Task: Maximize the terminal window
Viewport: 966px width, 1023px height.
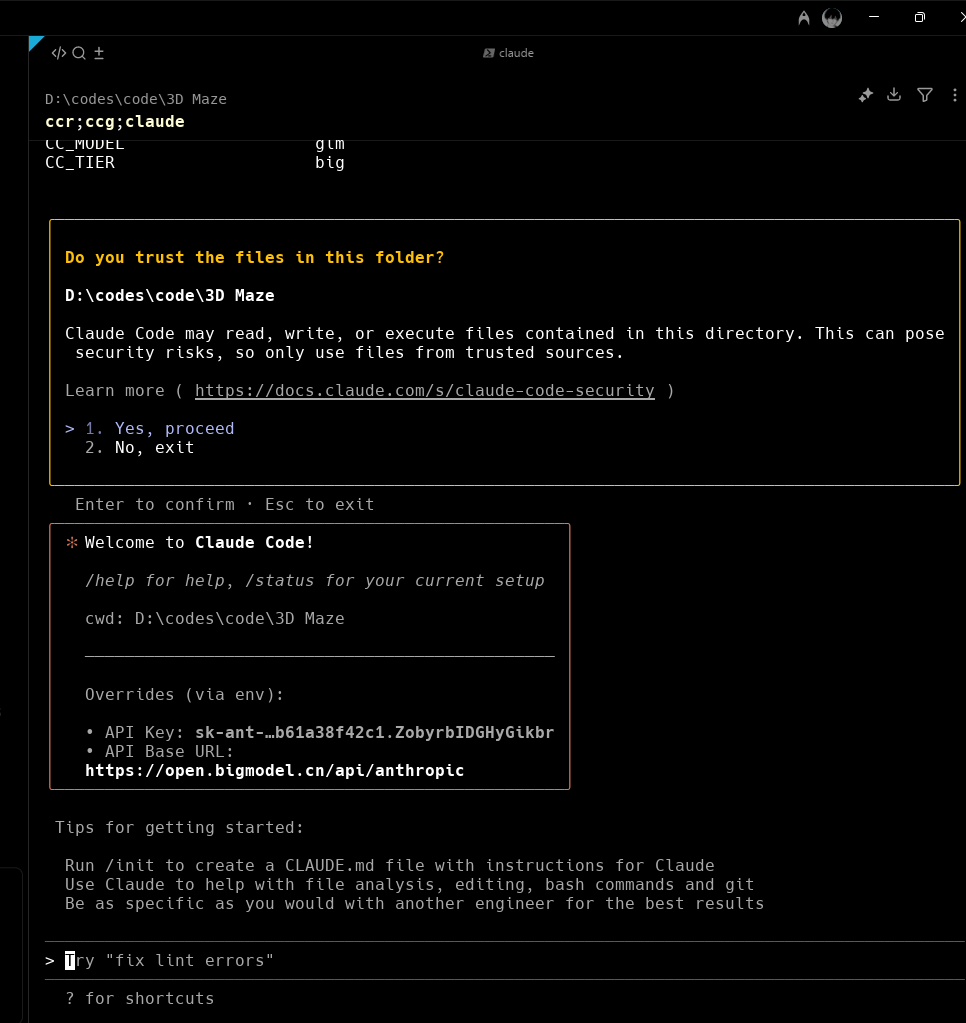Action: (x=919, y=17)
